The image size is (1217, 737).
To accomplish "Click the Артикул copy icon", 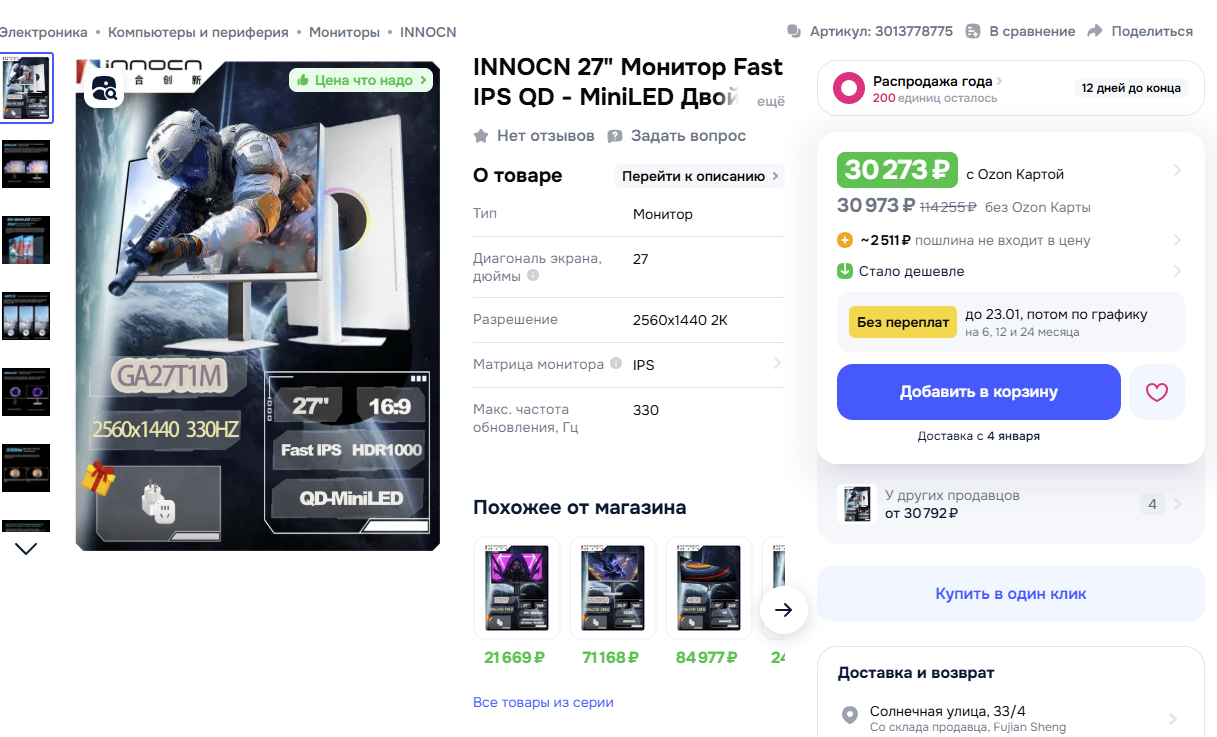I will pyautogui.click(x=794, y=31).
